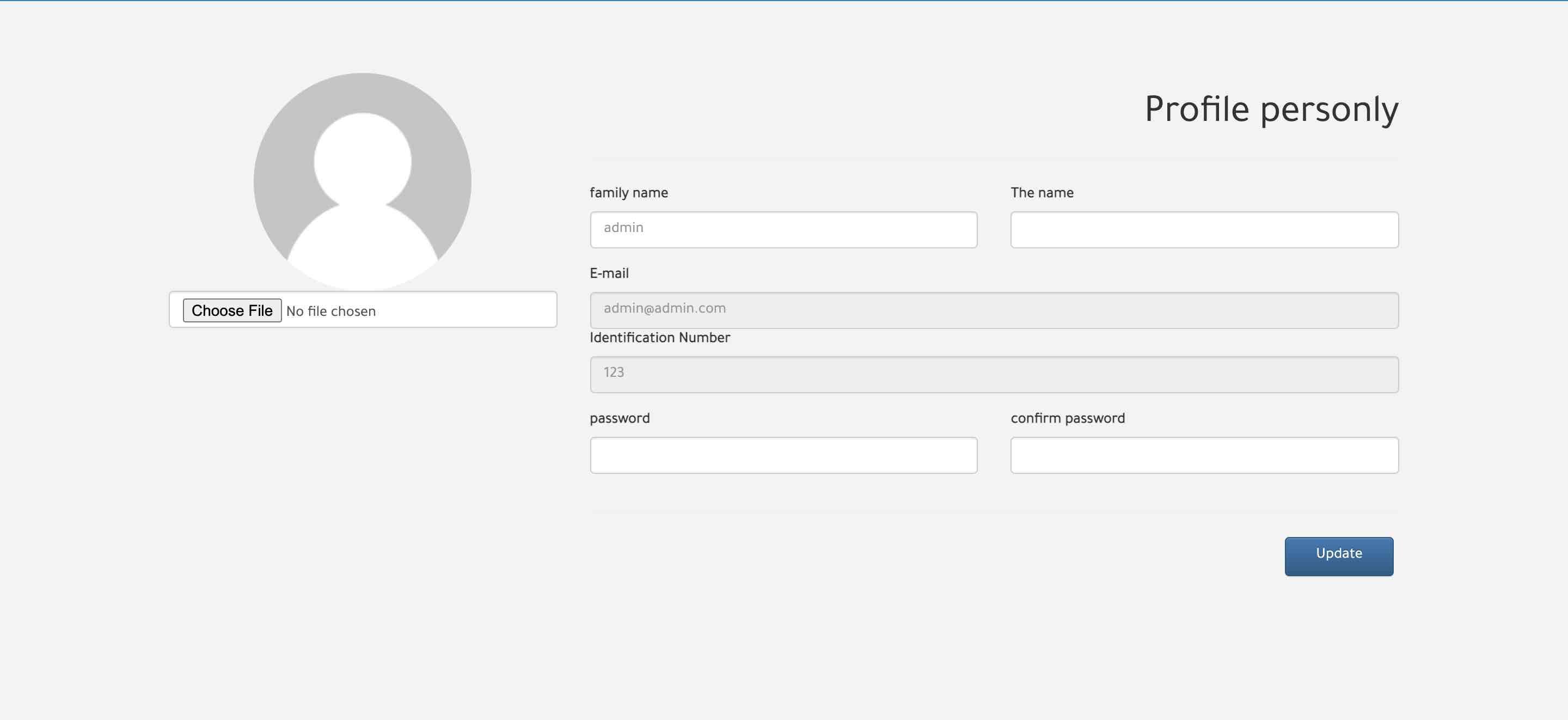Click 'The name' label text
This screenshot has height=720, width=1568.
click(1042, 192)
